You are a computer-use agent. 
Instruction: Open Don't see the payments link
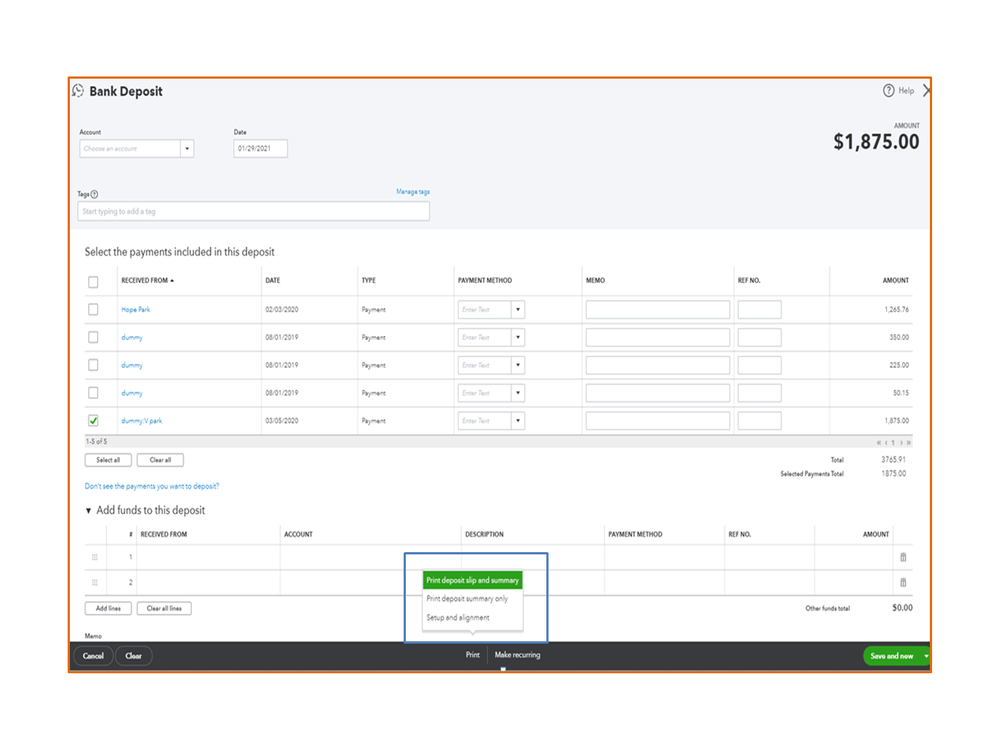pos(152,486)
